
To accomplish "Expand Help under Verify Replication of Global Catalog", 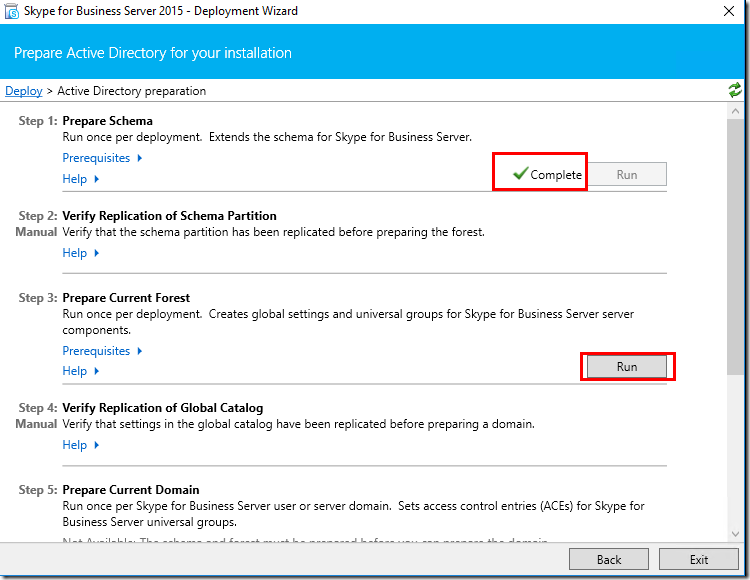I will click(x=80, y=445).
